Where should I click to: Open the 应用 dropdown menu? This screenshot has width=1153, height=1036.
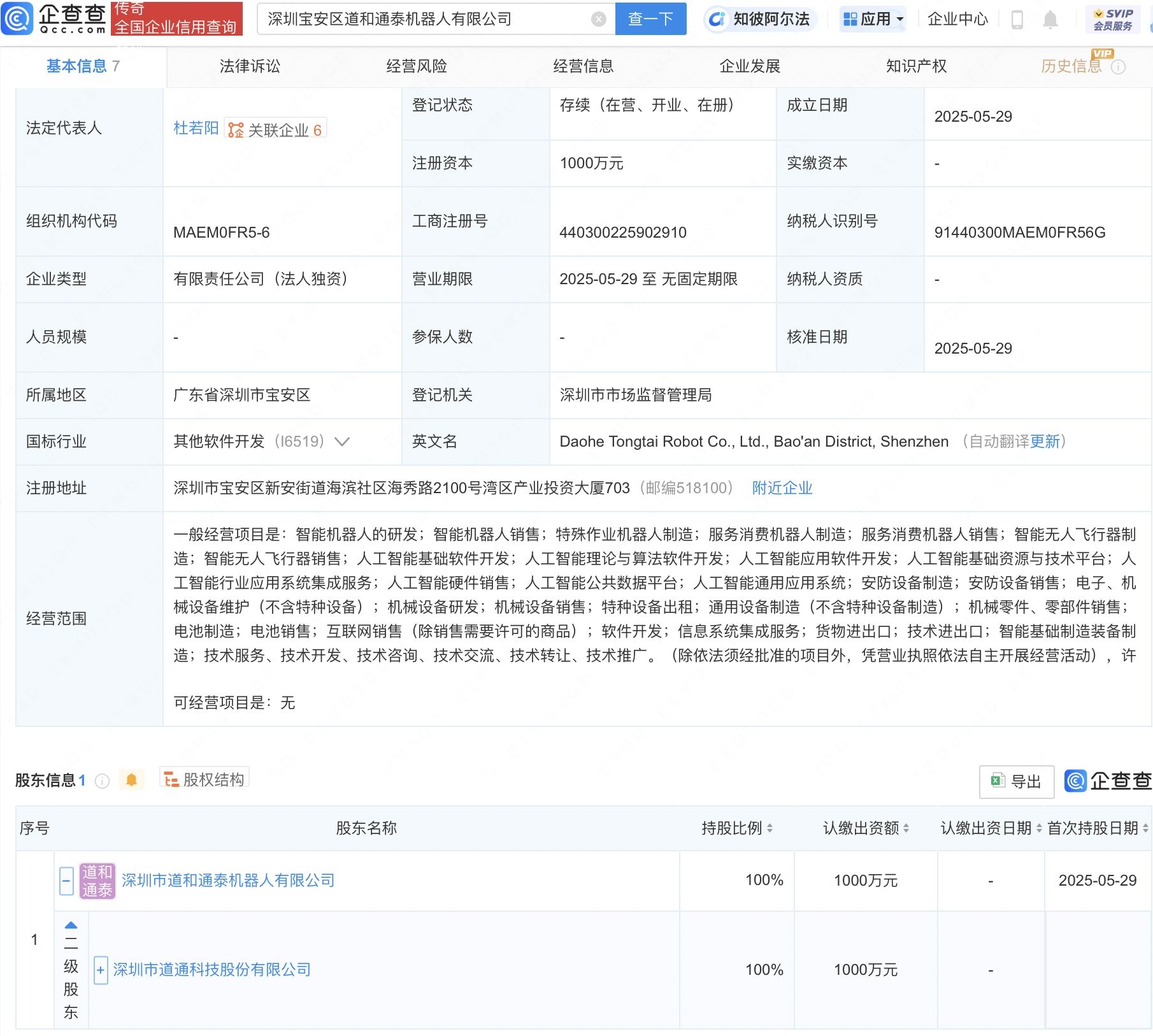873,19
